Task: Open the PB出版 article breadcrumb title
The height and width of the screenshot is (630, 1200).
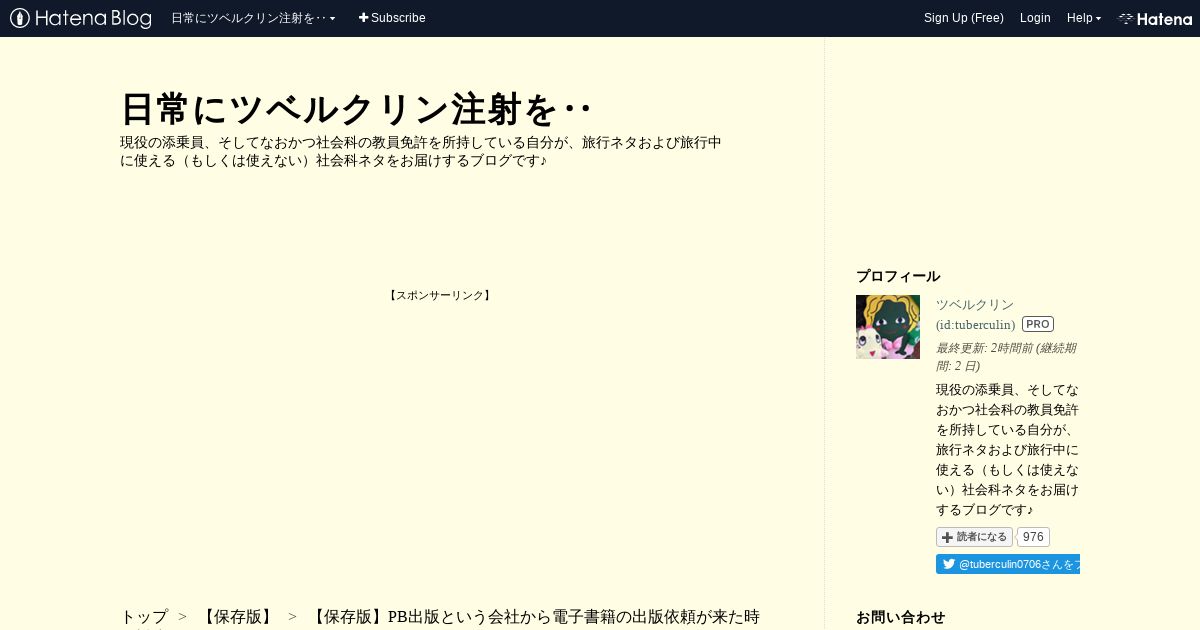Action: [534, 617]
